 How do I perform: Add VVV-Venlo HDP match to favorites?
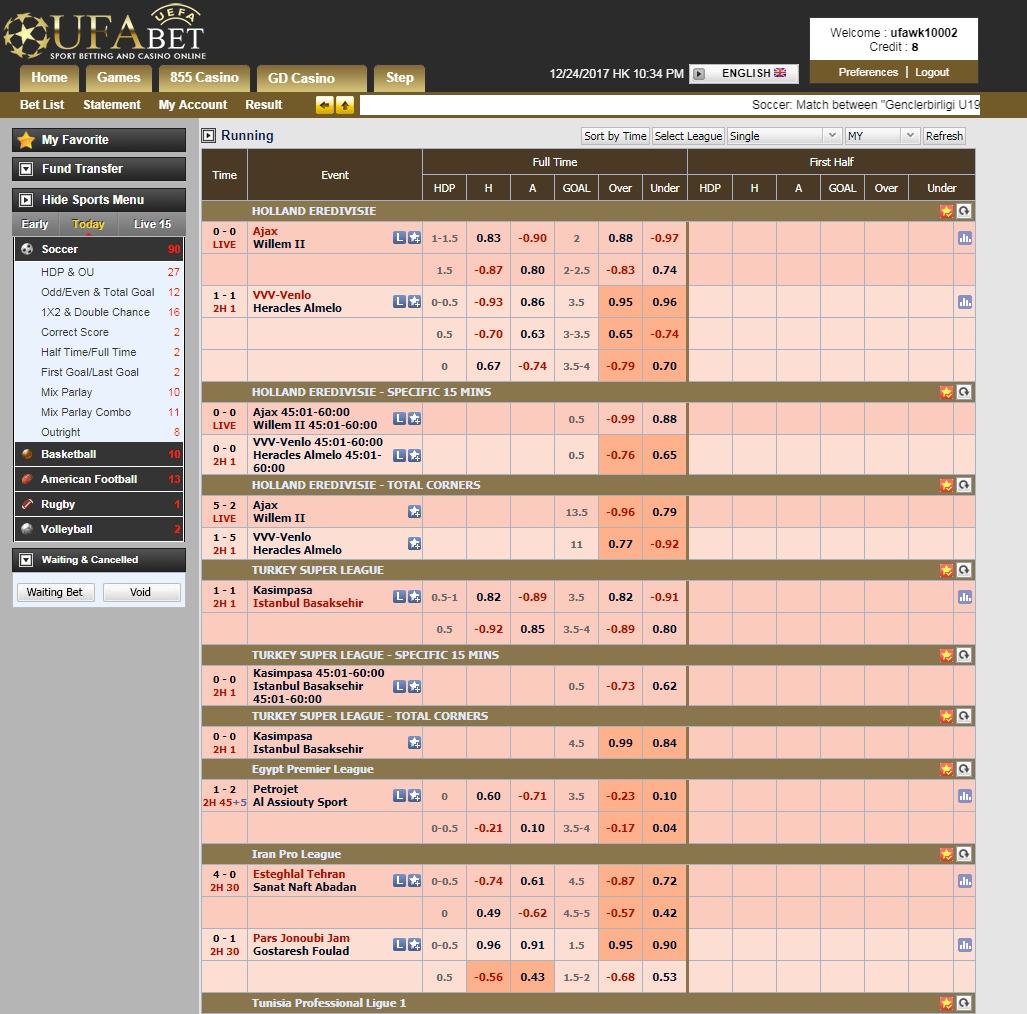tap(415, 302)
